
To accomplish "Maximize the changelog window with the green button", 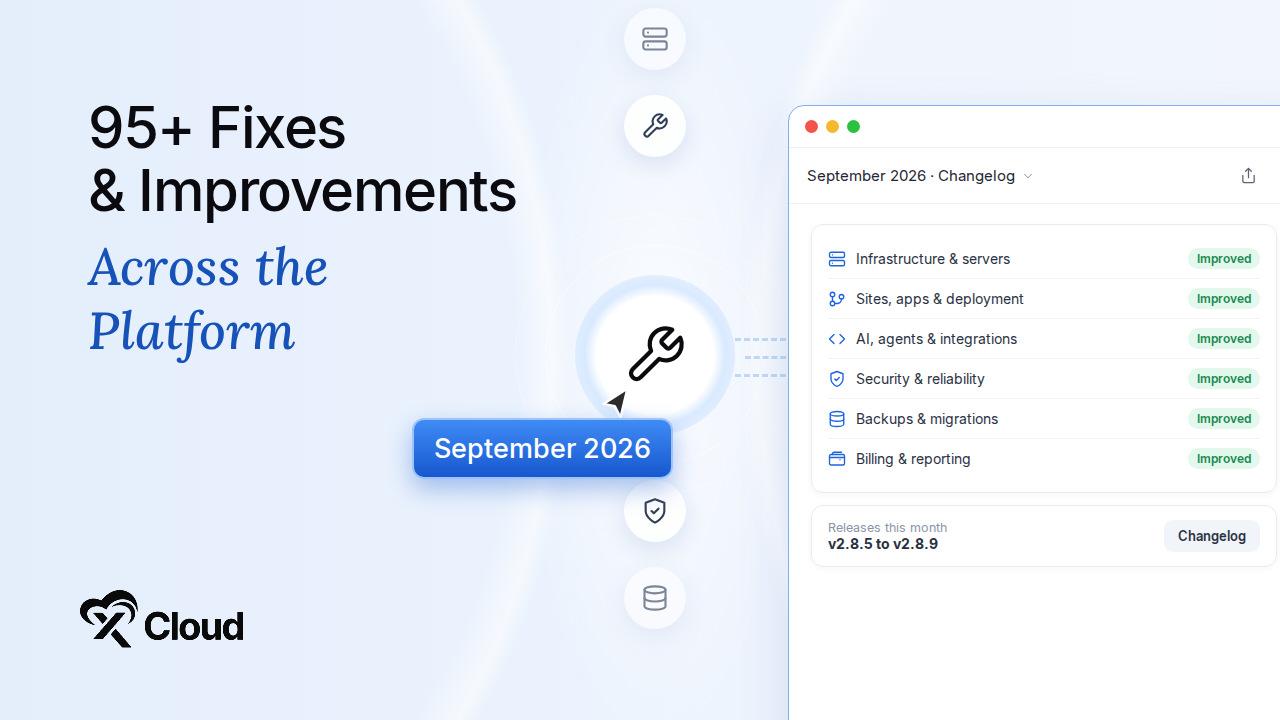I will click(853, 126).
